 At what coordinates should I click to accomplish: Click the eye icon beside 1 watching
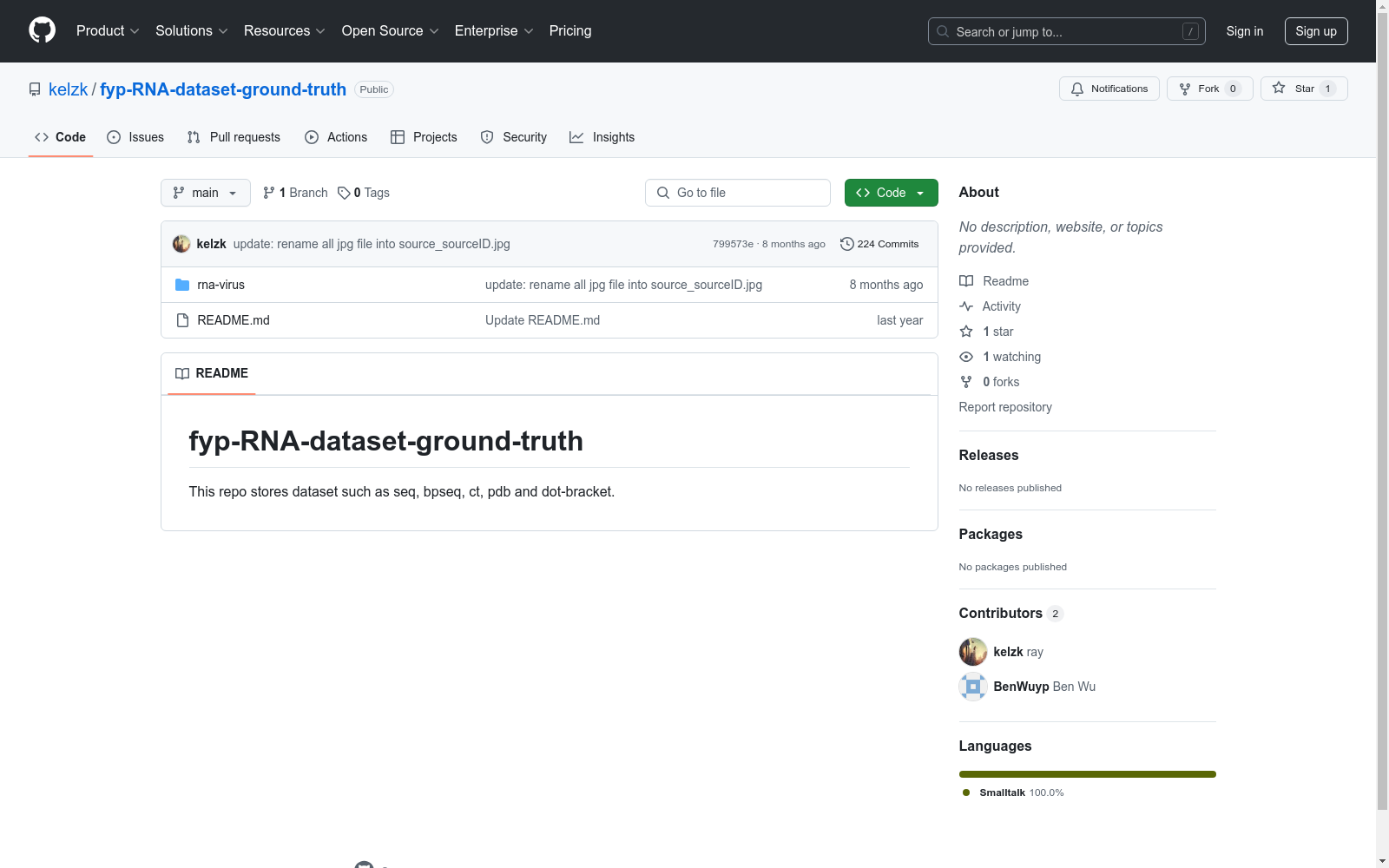click(966, 357)
